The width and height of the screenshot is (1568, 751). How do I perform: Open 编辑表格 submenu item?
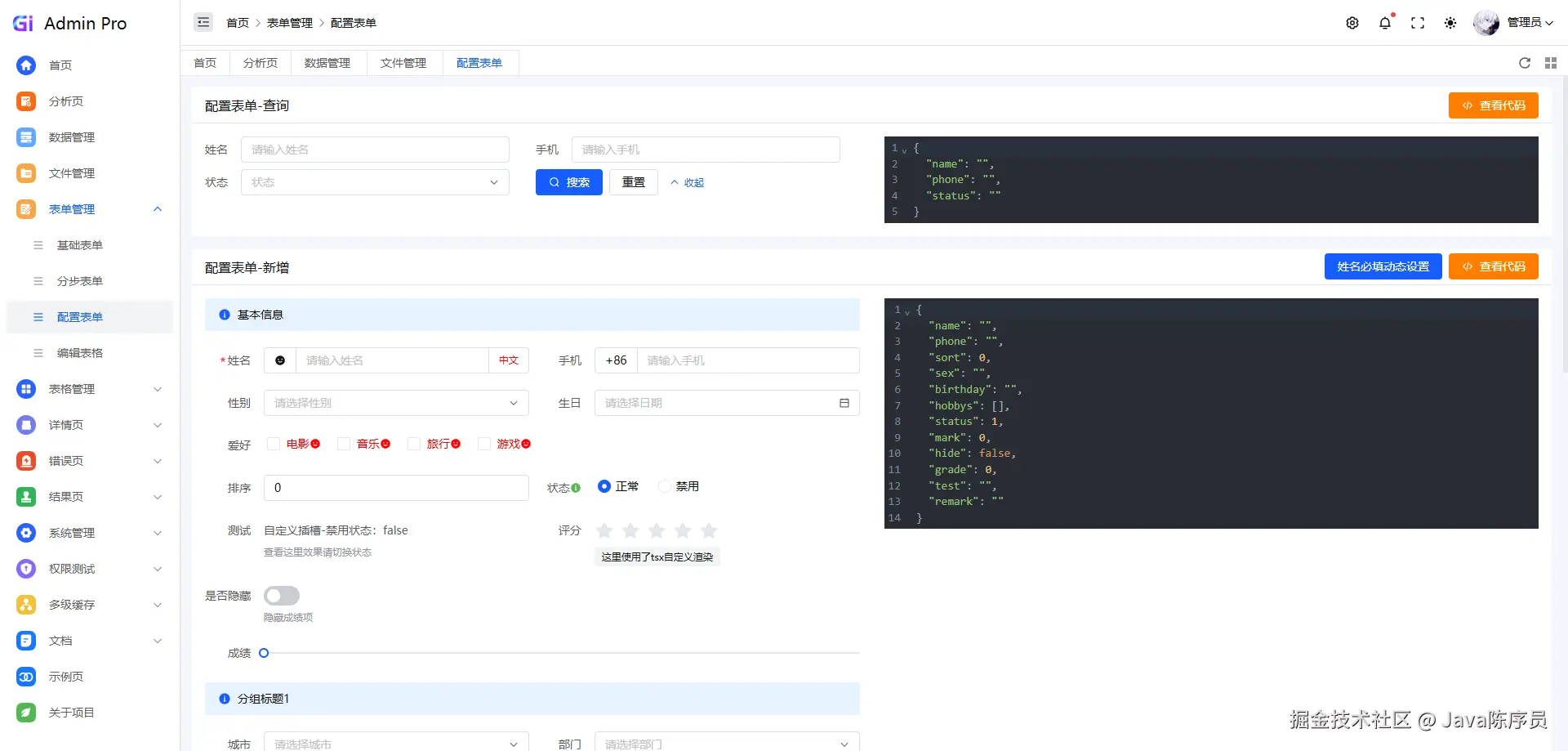click(x=80, y=353)
